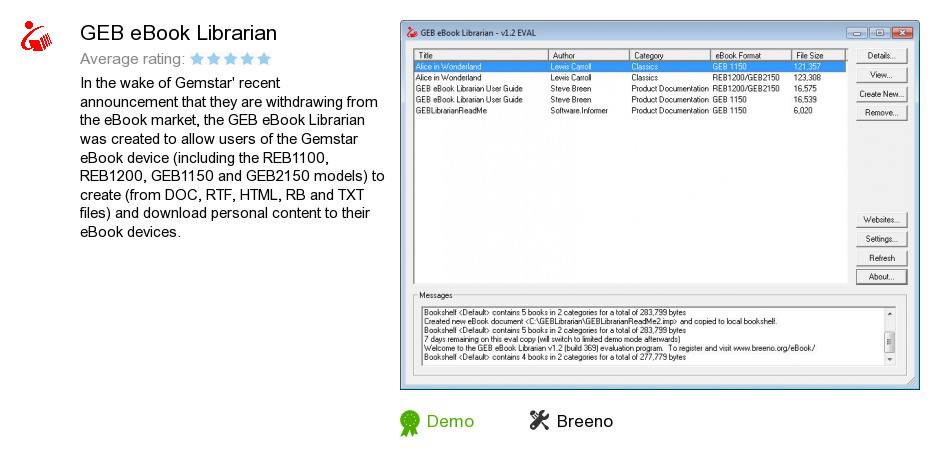Click the app icon in window title bar
This screenshot has height=467, width=940.
[x=411, y=32]
